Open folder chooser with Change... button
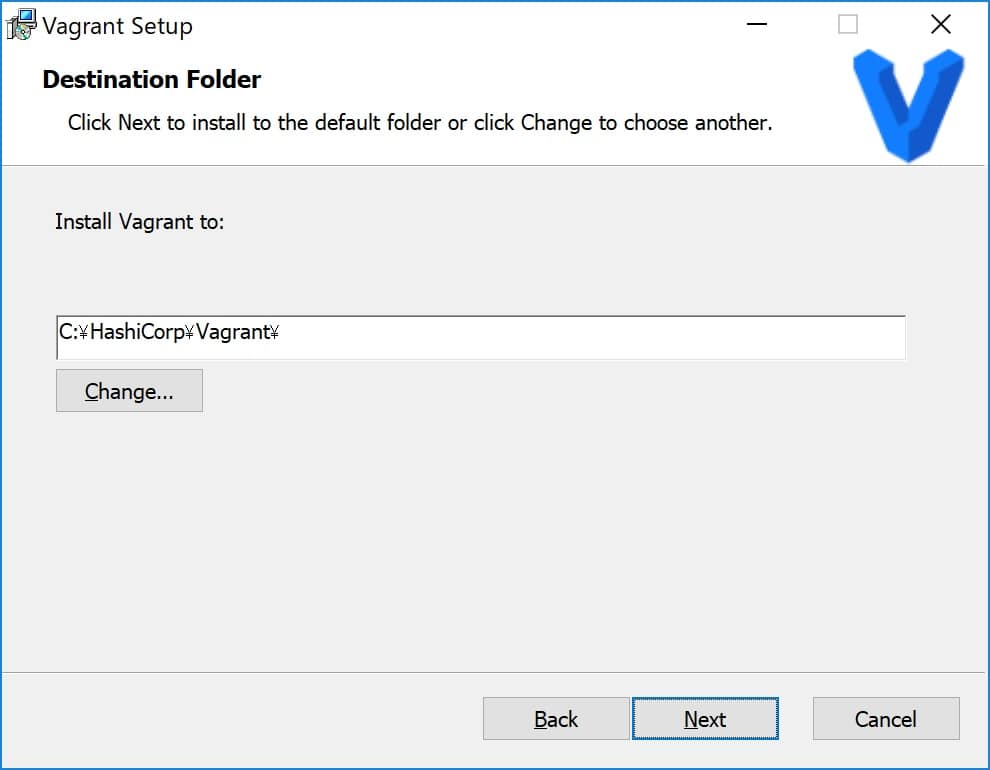This screenshot has height=770, width=990. (129, 391)
